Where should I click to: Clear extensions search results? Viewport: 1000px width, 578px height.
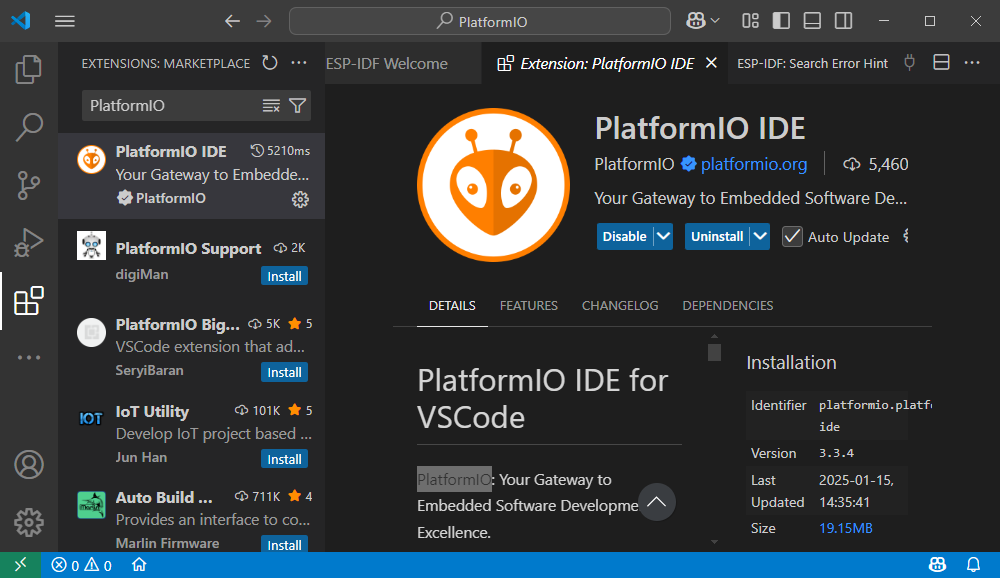pyautogui.click(x=271, y=106)
